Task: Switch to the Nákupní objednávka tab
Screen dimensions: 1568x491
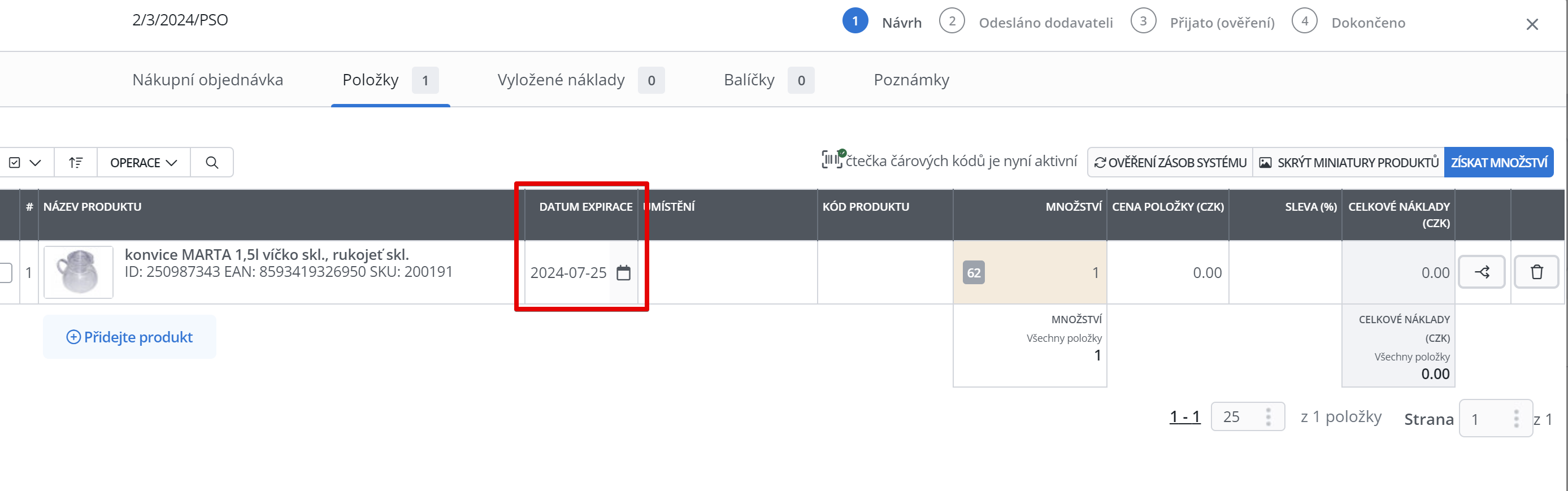Action: click(207, 80)
